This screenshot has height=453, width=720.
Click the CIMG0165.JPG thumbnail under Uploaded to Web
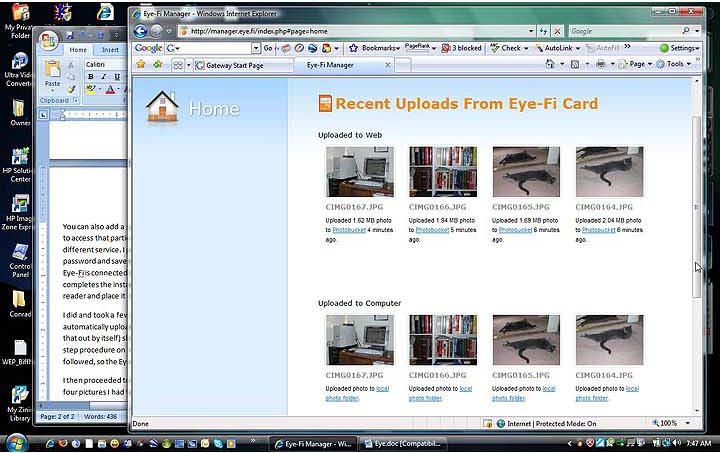coord(526,171)
